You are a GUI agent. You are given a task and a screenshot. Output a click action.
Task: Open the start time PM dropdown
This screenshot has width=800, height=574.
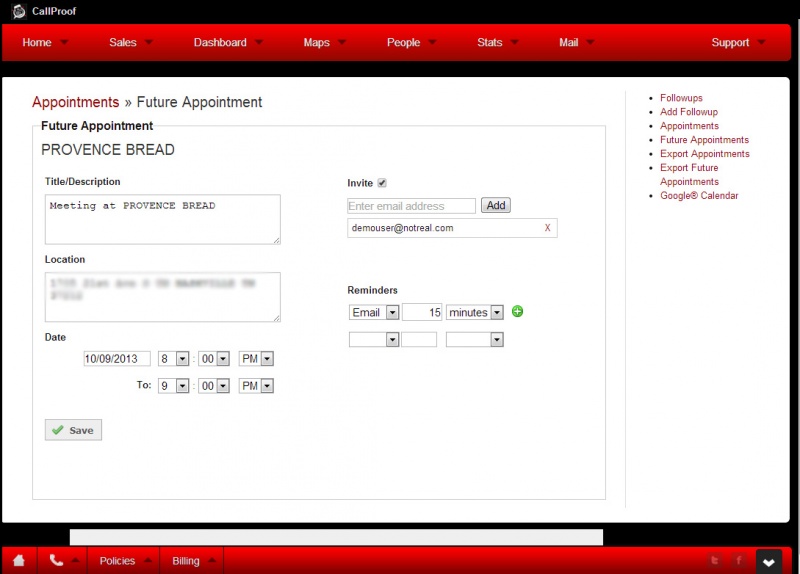[x=256, y=359]
